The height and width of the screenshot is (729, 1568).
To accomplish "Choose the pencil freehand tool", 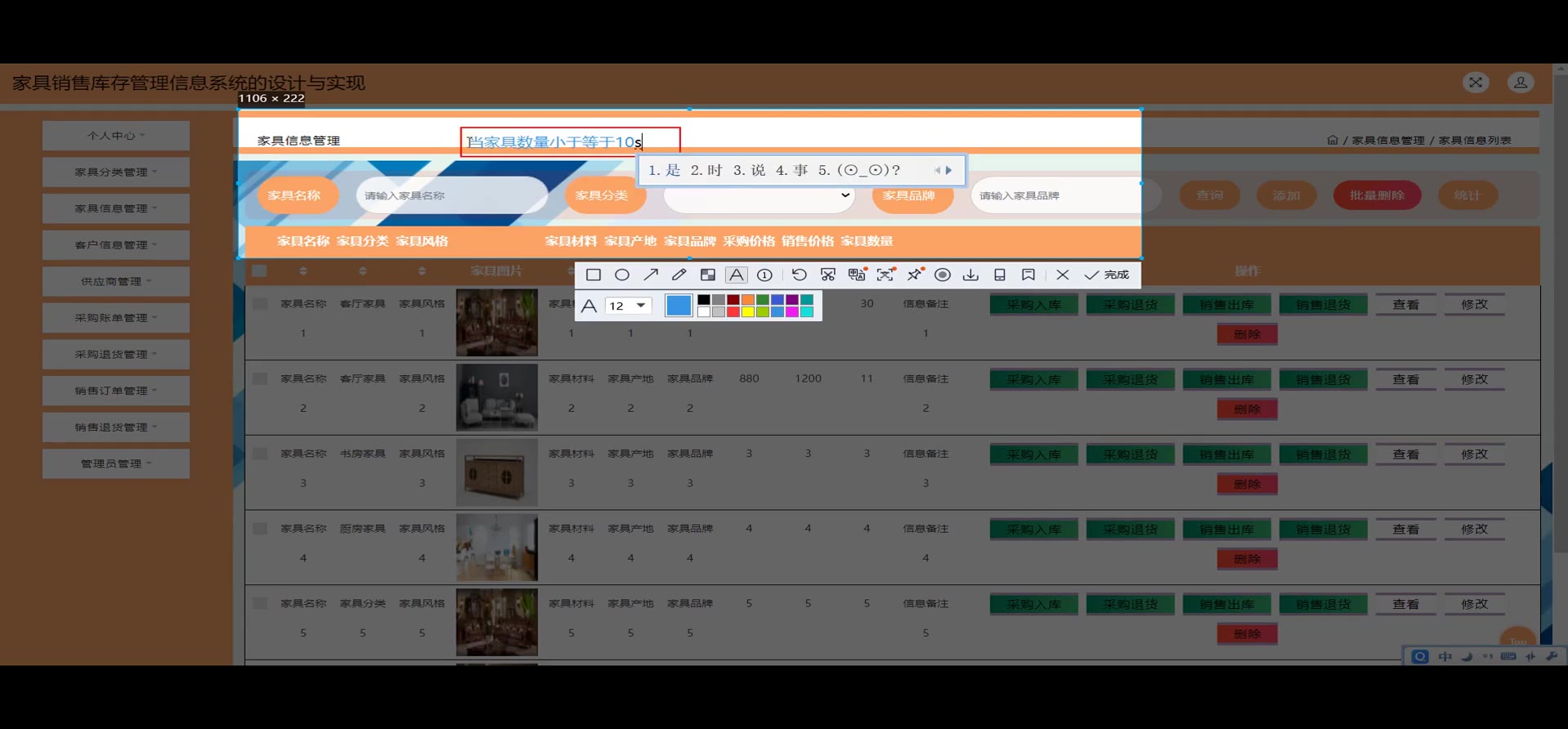I will 679,275.
